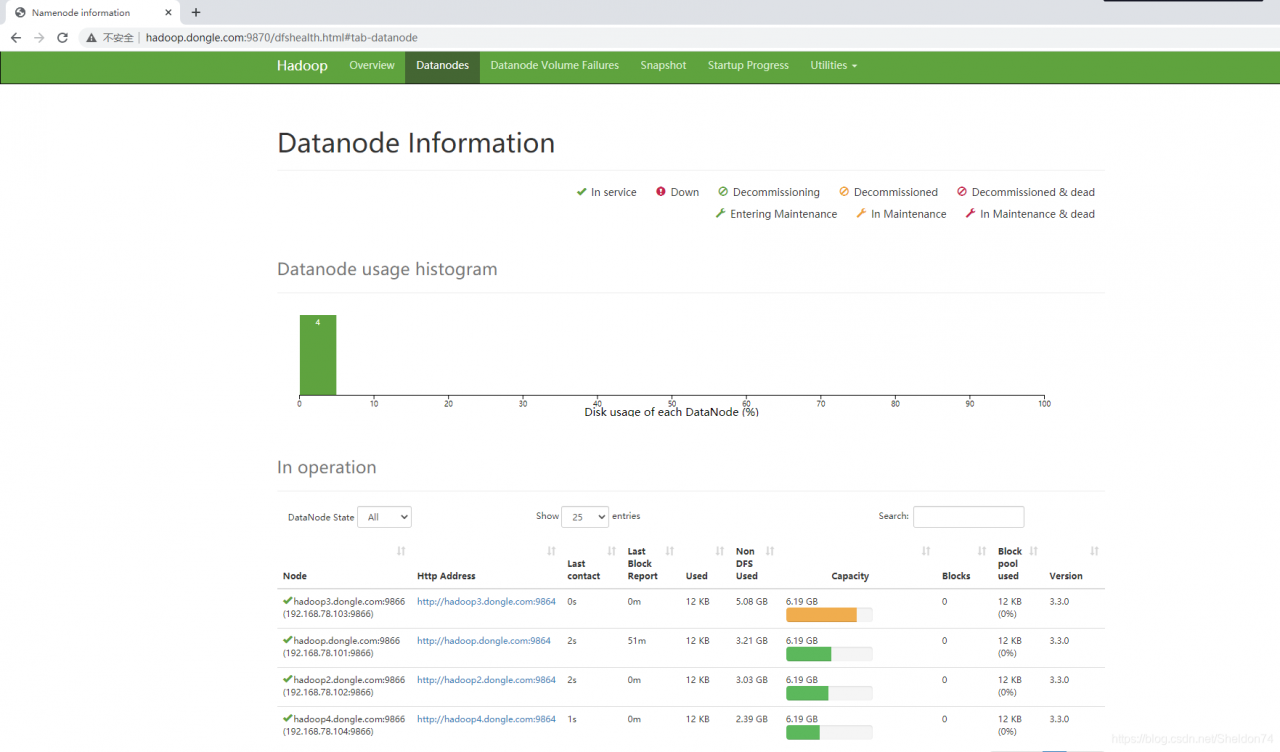Open the Datanode Volume Failures tab
Screen dimensions: 1280x752
click(x=555, y=66)
